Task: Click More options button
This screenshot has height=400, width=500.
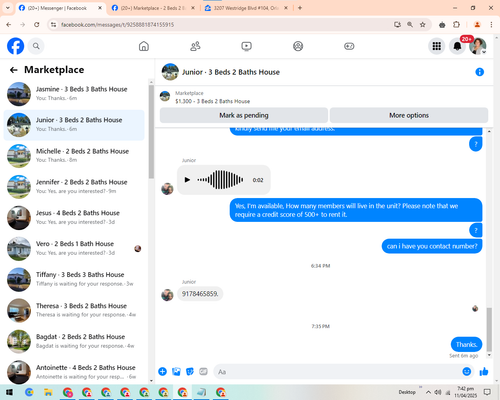Action: [409, 115]
